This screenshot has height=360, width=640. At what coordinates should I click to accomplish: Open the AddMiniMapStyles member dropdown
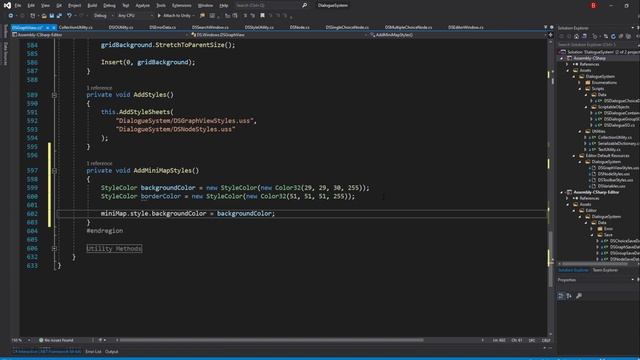tap(457, 35)
